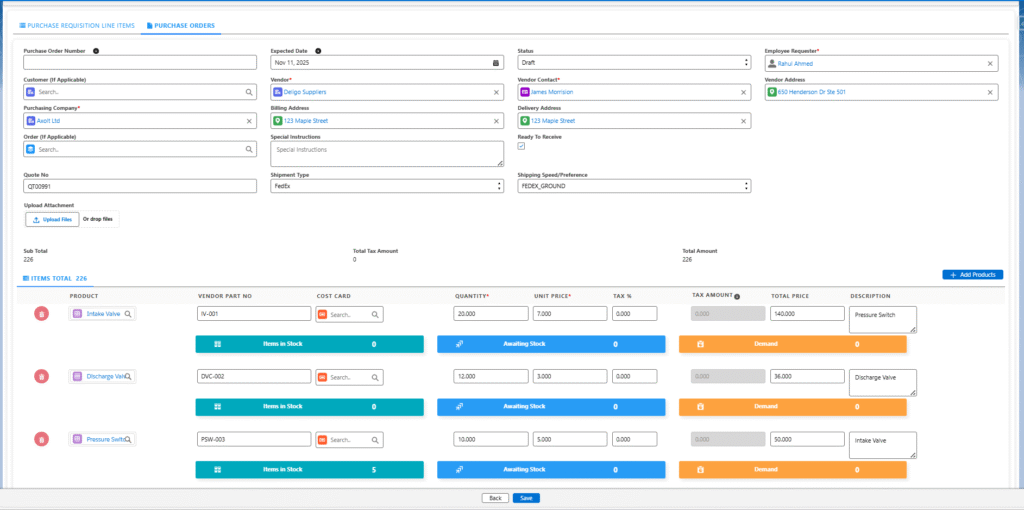This screenshot has height=510, width=1024.
Task: Open Shipping Speed/Preference FEDEX_GROUND dropdown
Action: (x=633, y=186)
